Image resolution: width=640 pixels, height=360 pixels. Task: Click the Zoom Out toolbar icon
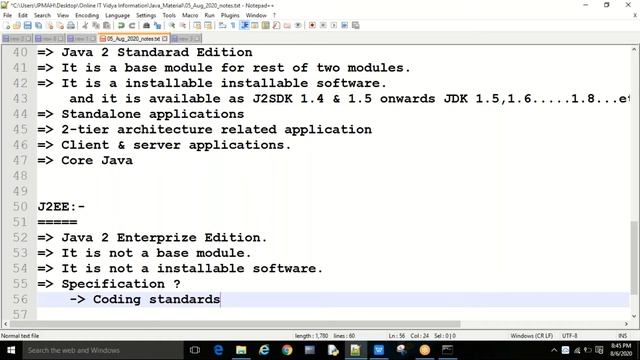pos(182,25)
